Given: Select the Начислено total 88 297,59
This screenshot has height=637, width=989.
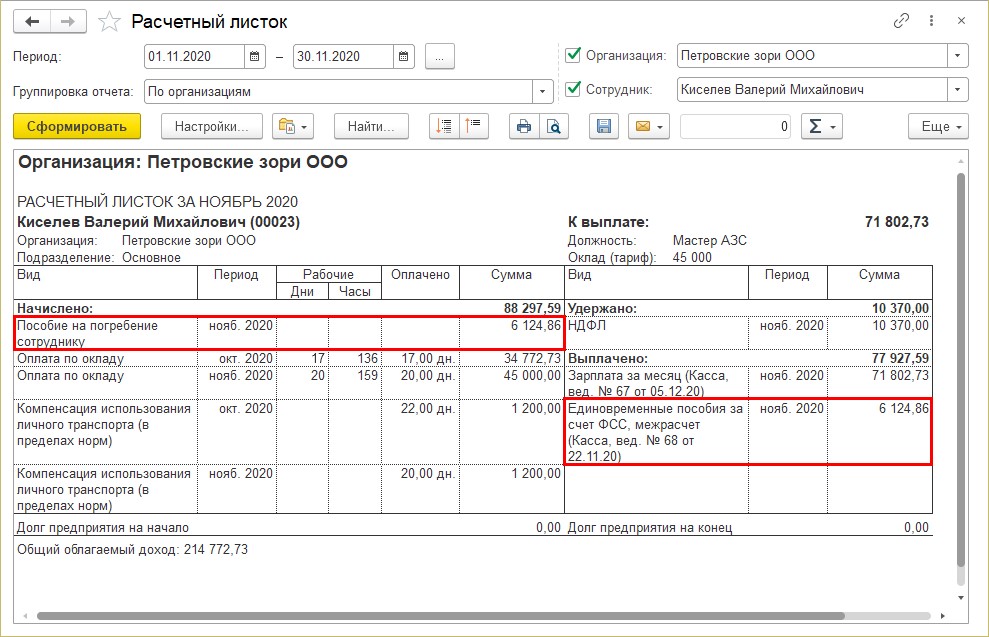Looking at the screenshot, I should (x=532, y=308).
